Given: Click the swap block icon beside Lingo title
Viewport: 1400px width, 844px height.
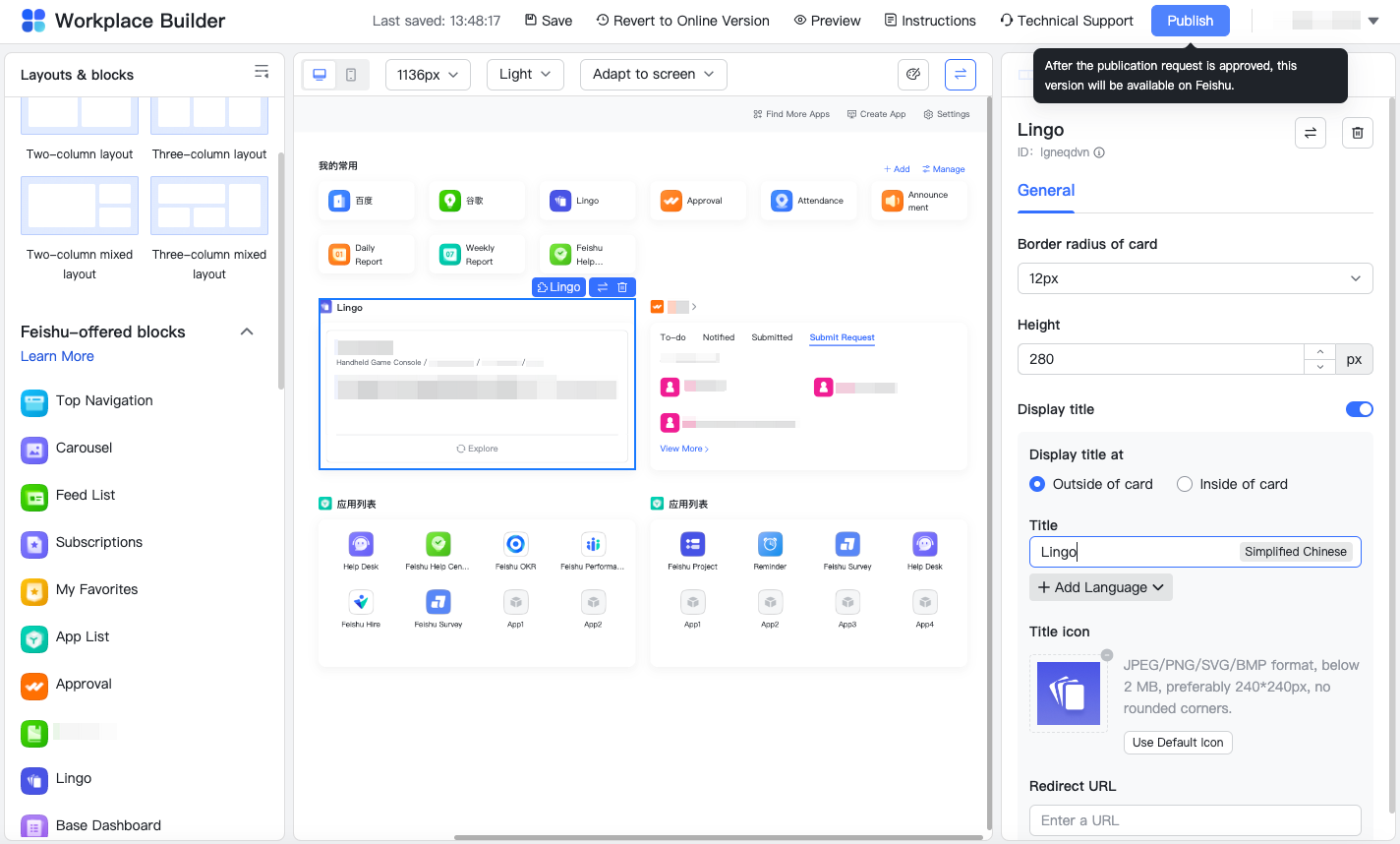Looking at the screenshot, I should [1310, 133].
